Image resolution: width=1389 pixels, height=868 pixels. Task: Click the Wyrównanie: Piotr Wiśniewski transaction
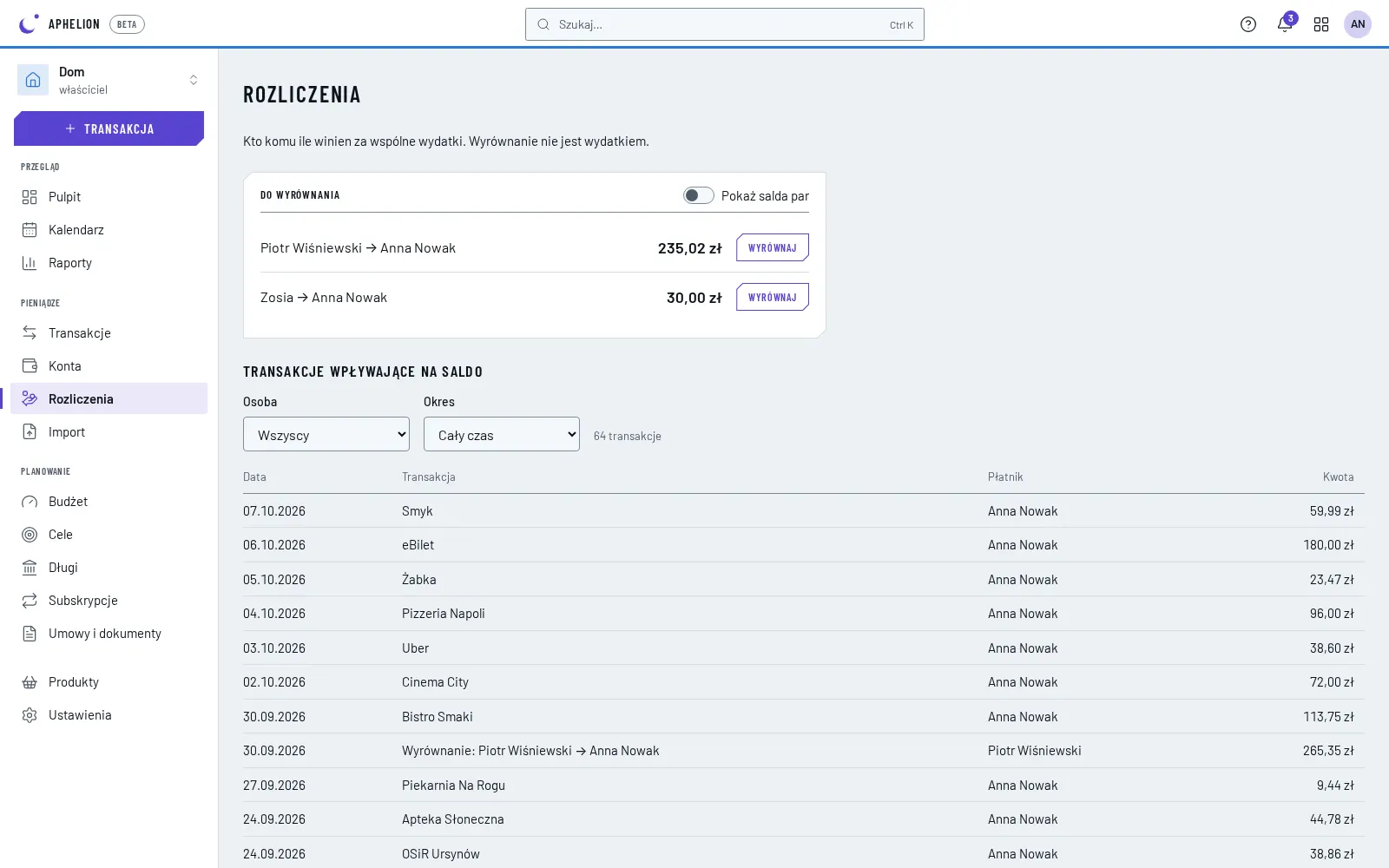coord(530,751)
